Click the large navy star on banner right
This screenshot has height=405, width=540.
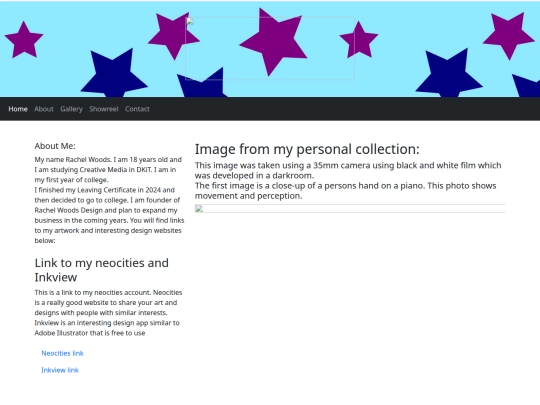tap(448, 74)
